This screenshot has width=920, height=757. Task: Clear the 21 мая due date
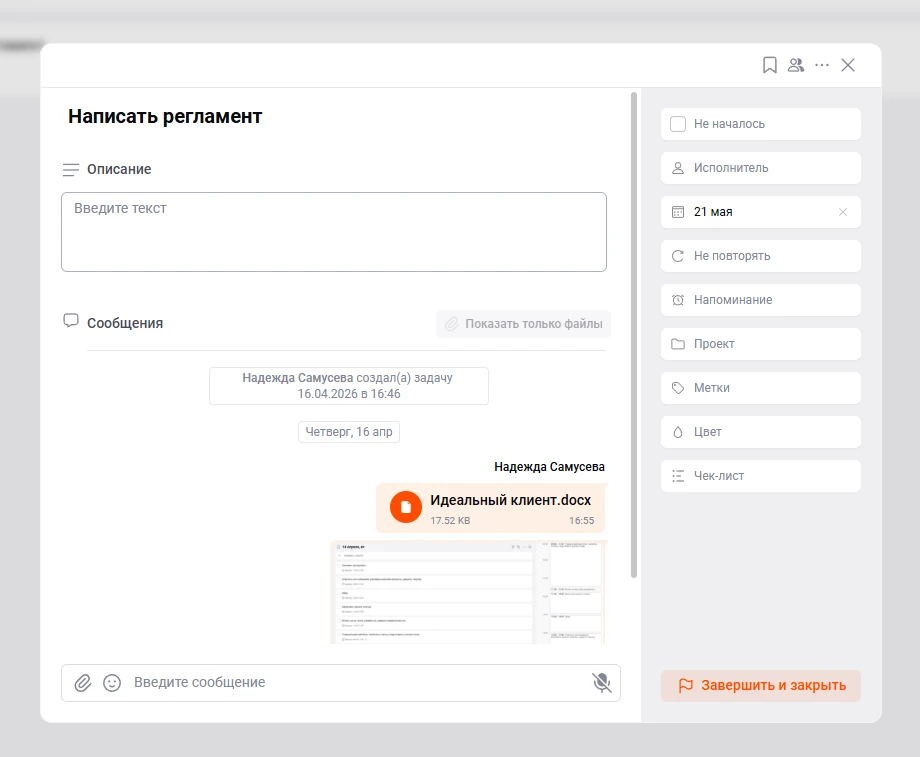(842, 212)
